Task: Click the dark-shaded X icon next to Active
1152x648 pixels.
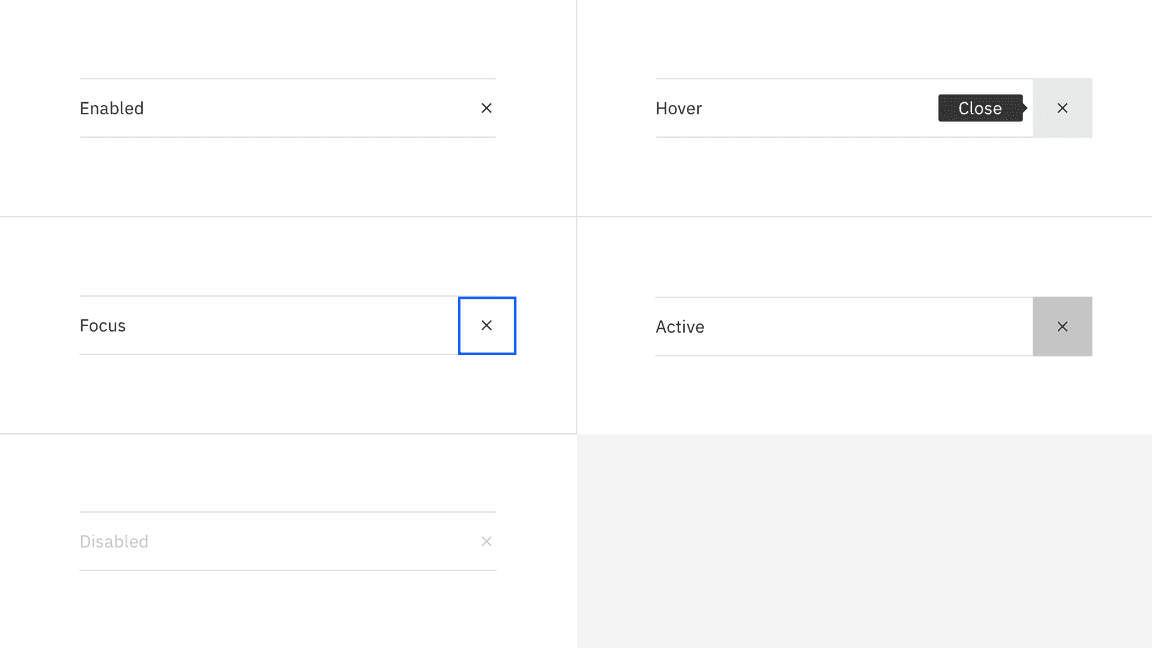Action: click(1062, 326)
